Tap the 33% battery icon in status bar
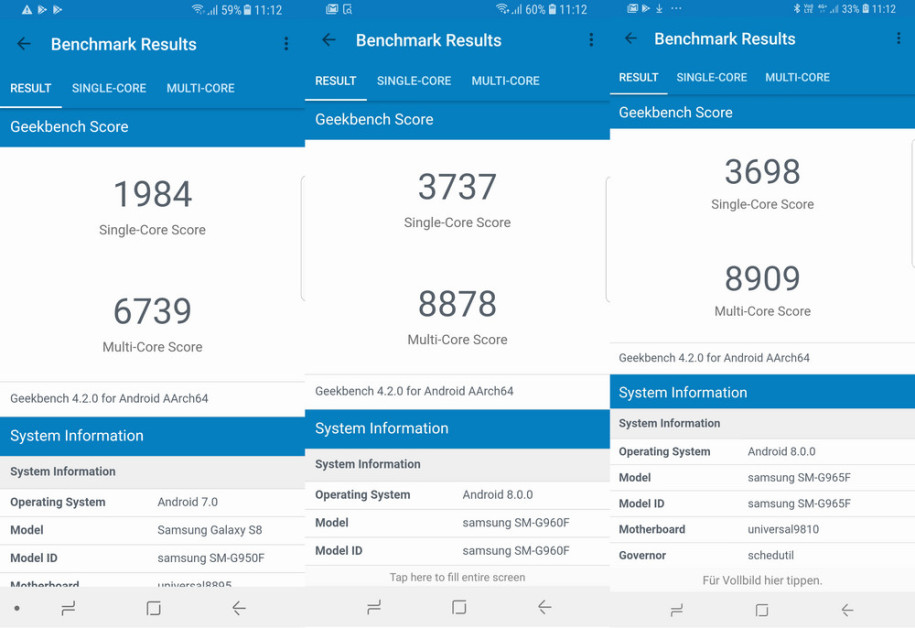Screen dimensions: 915x628 point(865,9)
